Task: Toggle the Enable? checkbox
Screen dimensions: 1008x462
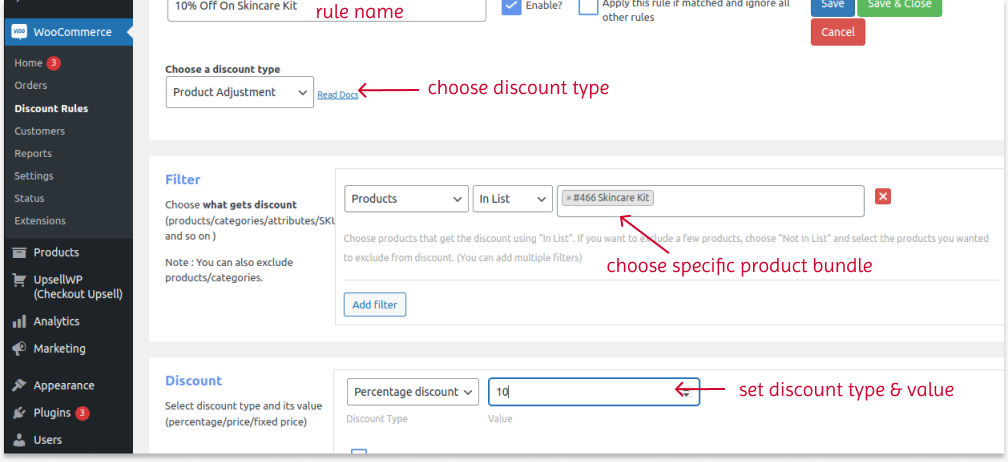Action: tap(511, 6)
